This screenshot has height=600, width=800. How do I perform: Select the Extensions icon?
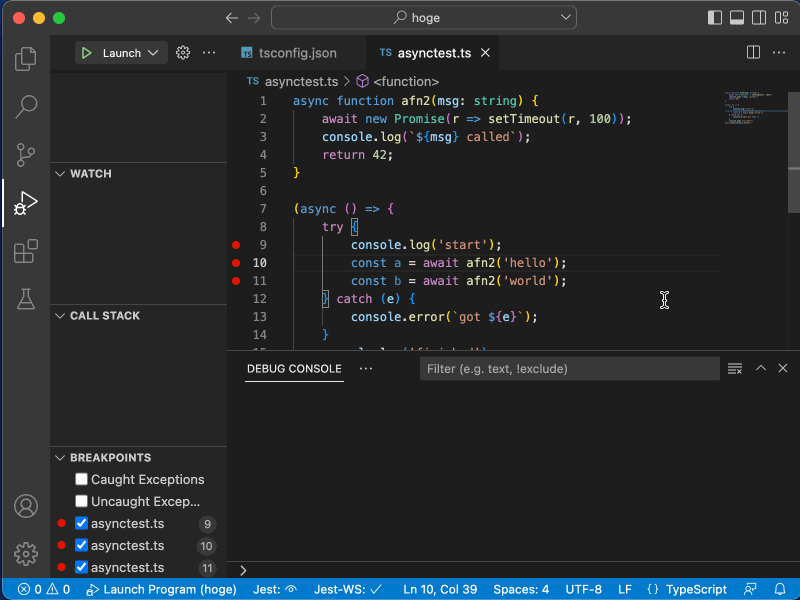click(x=25, y=251)
